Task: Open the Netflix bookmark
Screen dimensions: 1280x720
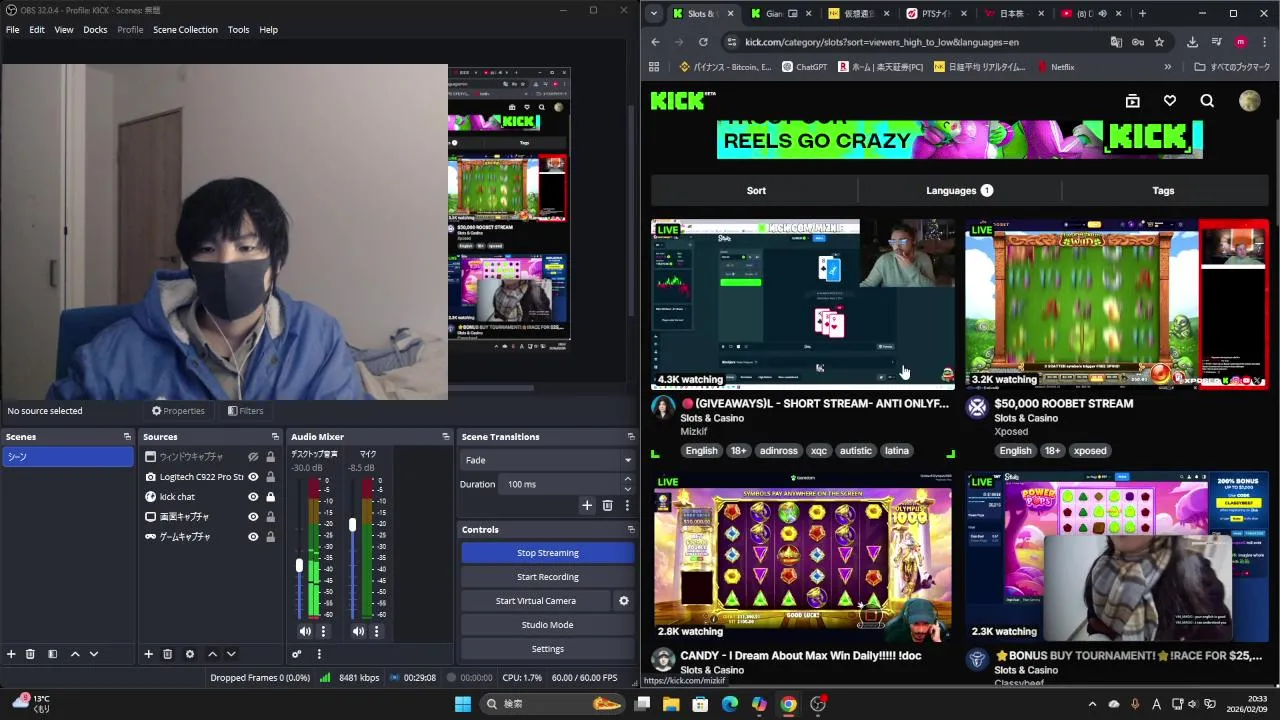Action: (1056, 67)
